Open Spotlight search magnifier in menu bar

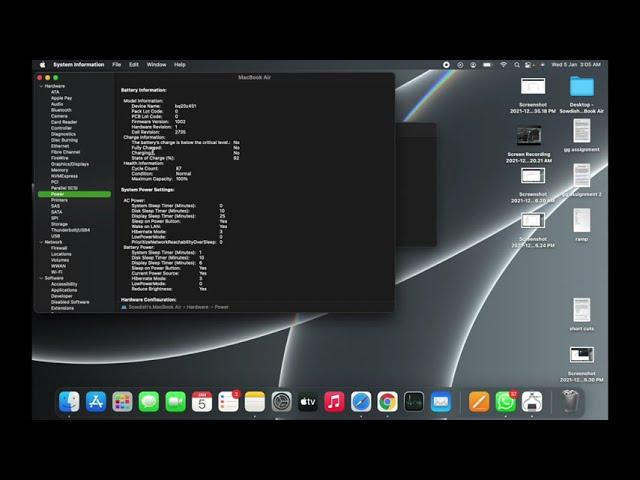point(517,64)
